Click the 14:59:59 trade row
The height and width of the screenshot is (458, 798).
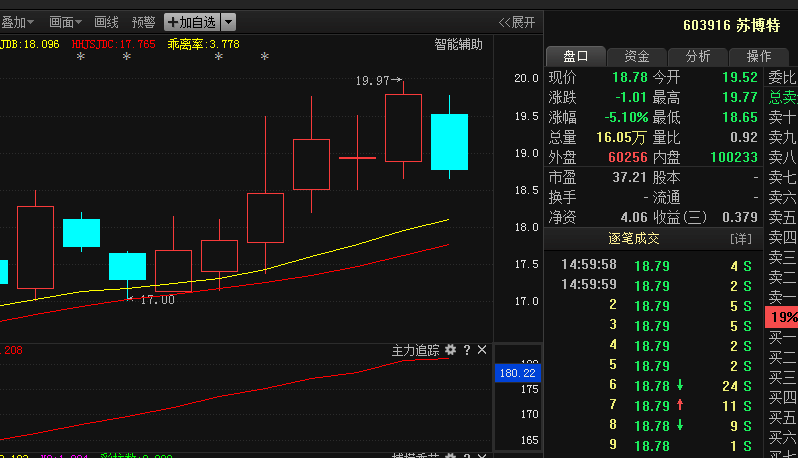(x=656, y=285)
